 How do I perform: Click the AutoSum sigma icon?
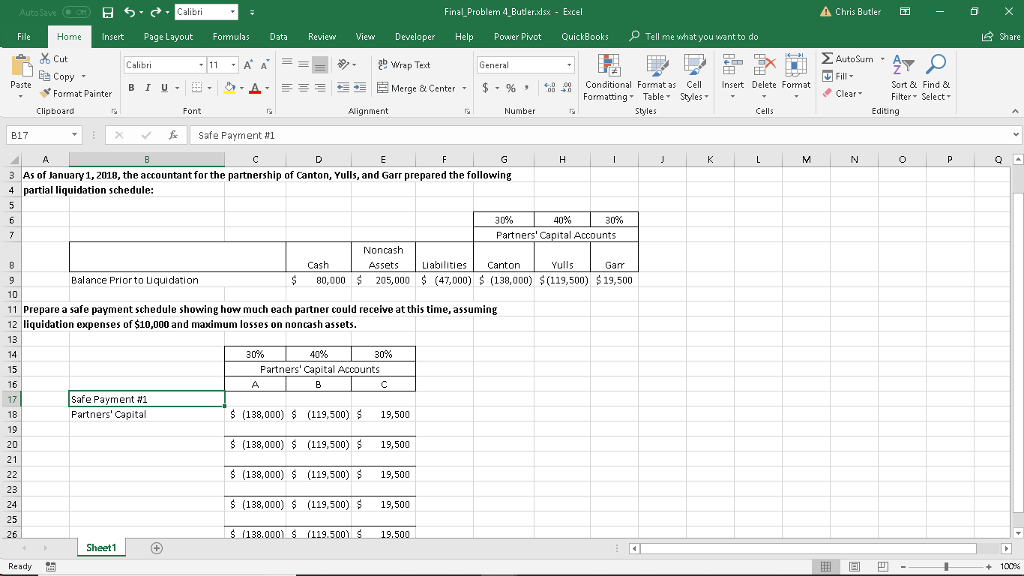(x=827, y=59)
